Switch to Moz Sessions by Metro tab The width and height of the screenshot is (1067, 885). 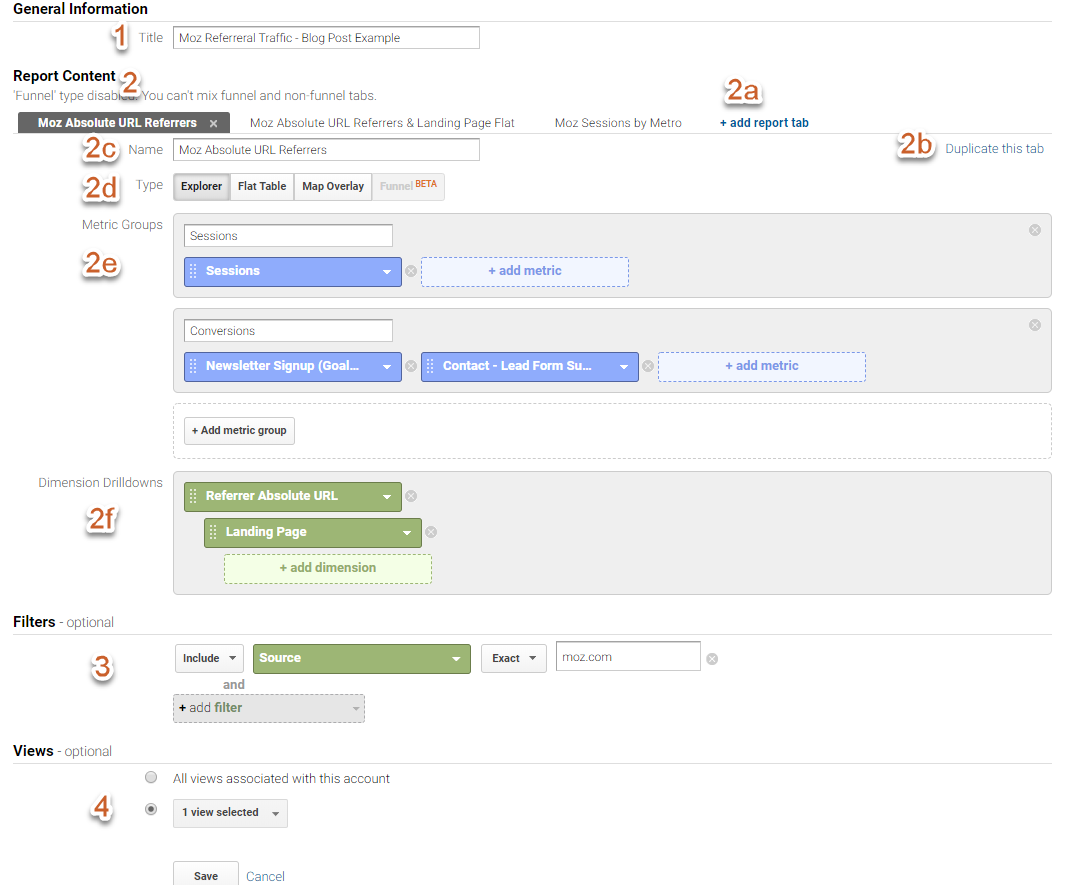coord(618,123)
